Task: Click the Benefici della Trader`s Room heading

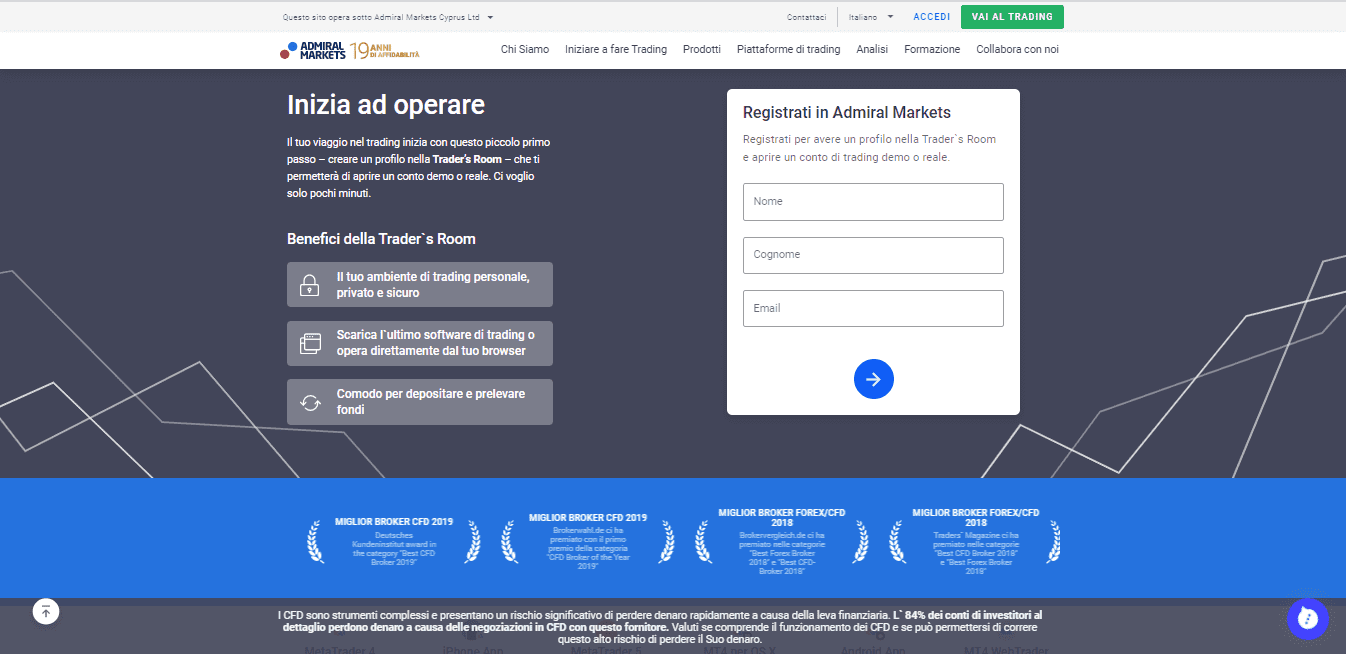Action: [x=381, y=239]
